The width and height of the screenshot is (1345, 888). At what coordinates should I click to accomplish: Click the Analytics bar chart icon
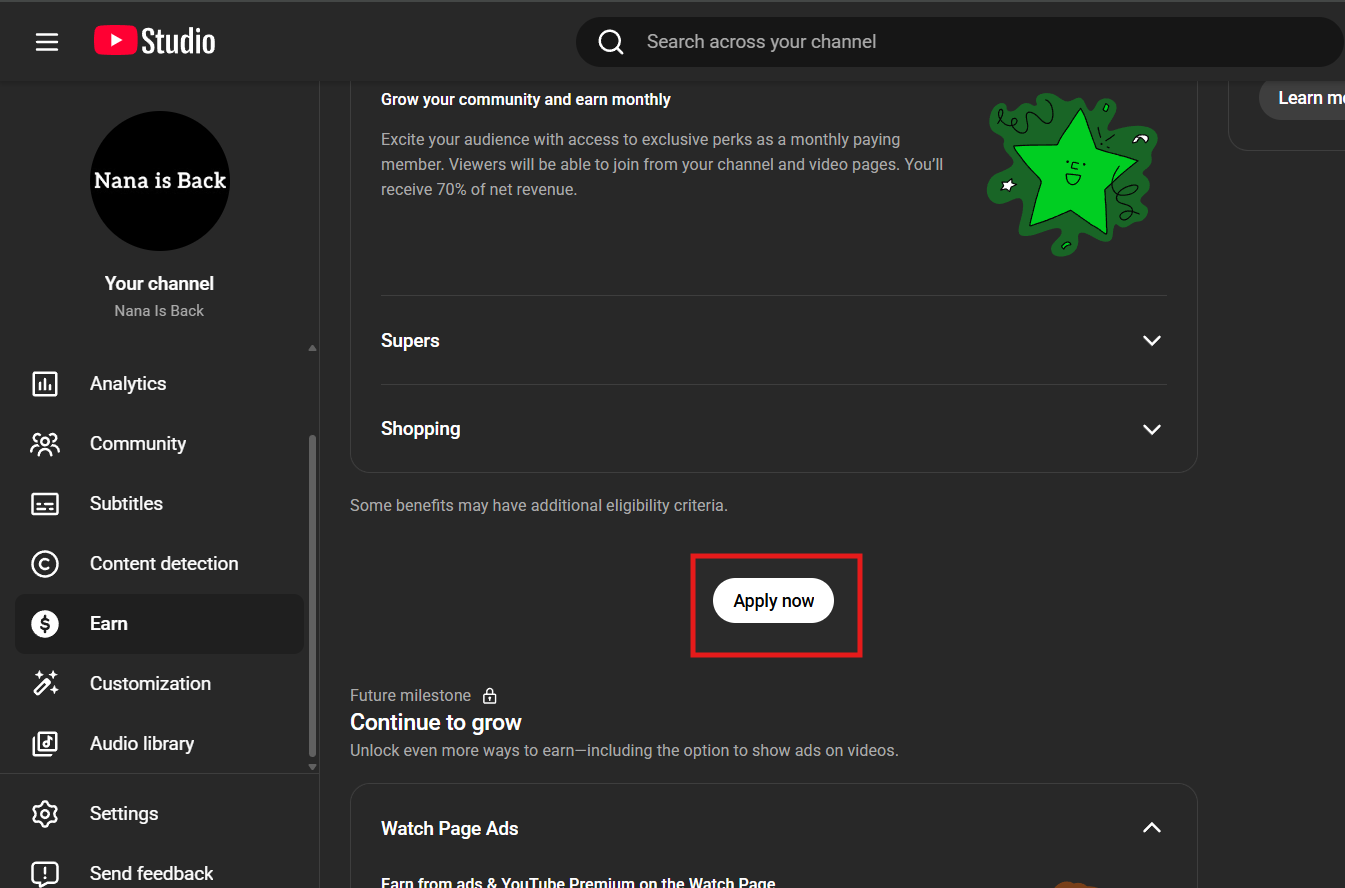point(45,384)
